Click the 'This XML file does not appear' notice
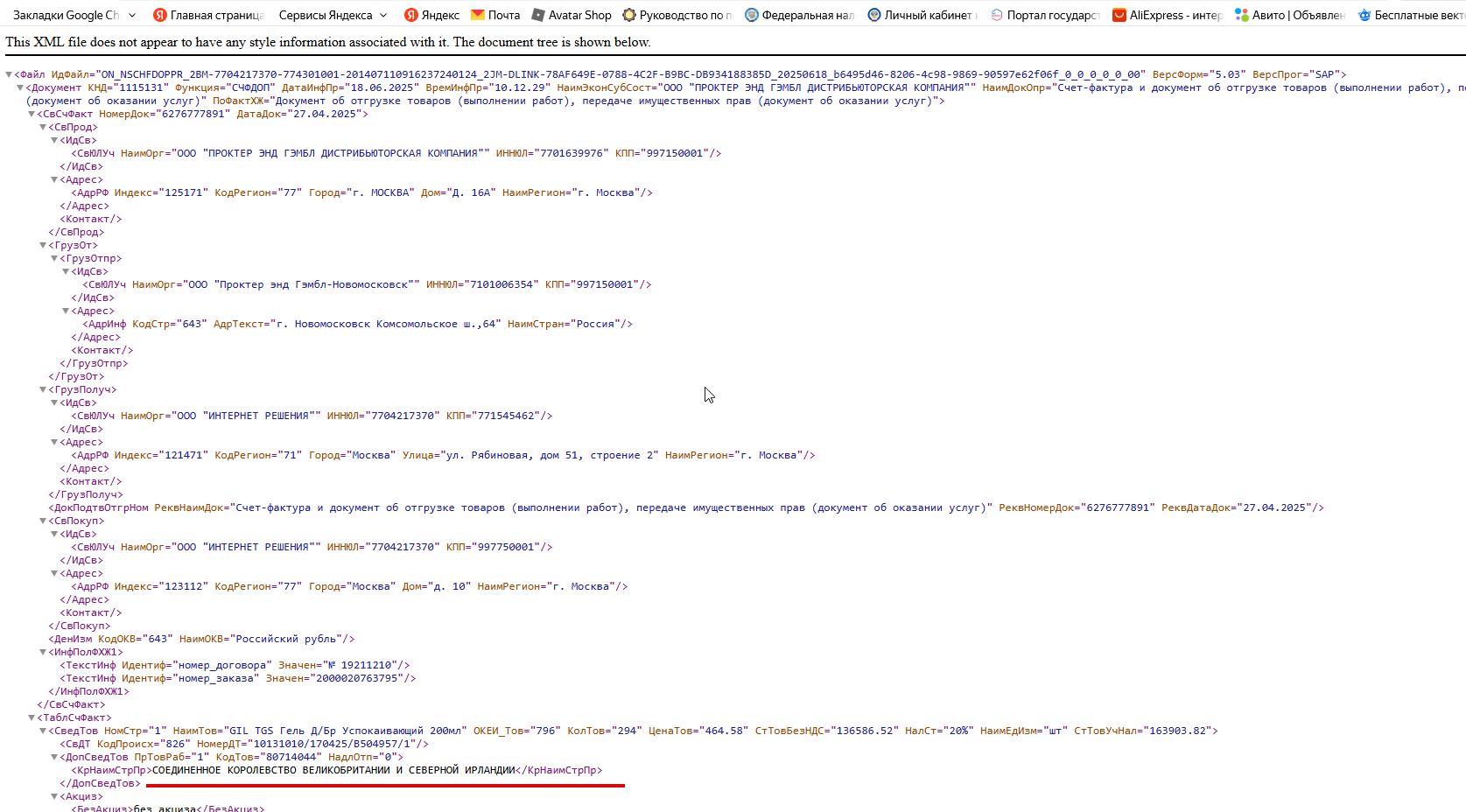The height and width of the screenshot is (812, 1466). tap(328, 42)
